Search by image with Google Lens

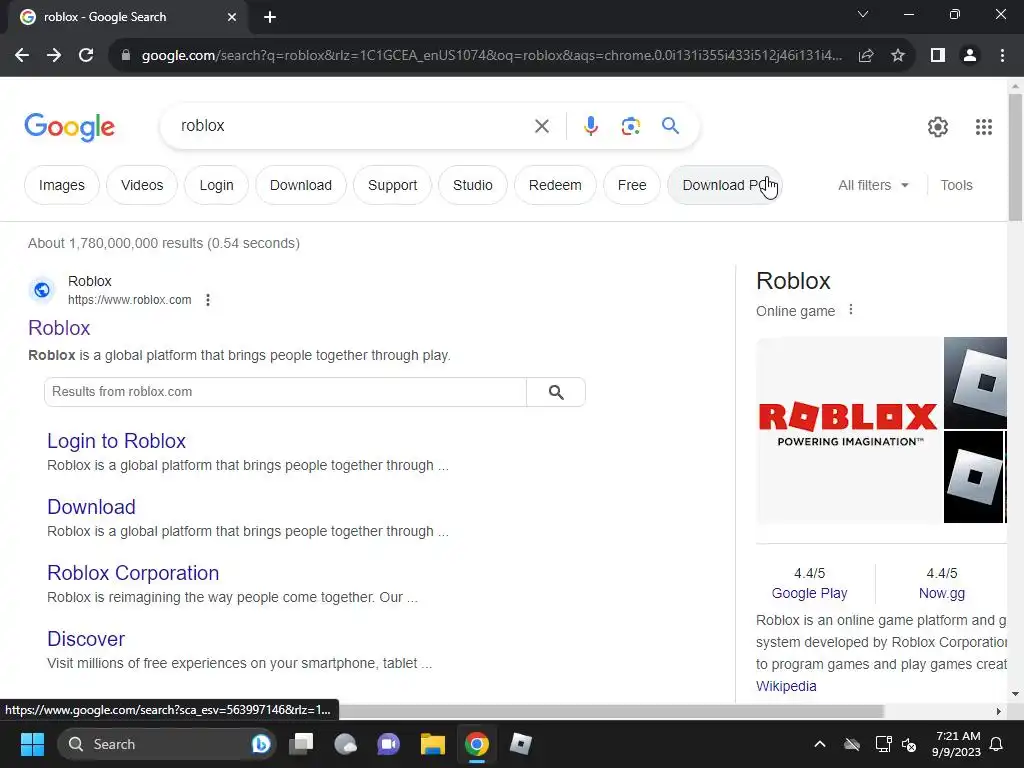[630, 126]
